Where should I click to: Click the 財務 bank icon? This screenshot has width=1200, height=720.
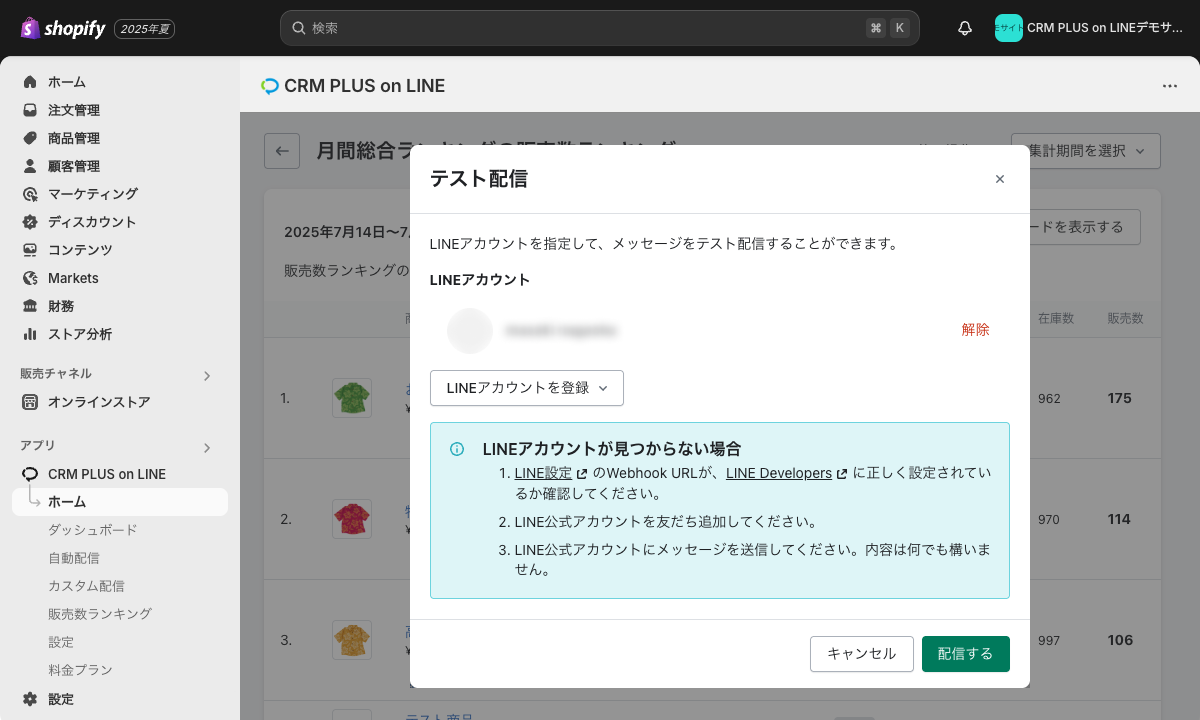point(30,306)
